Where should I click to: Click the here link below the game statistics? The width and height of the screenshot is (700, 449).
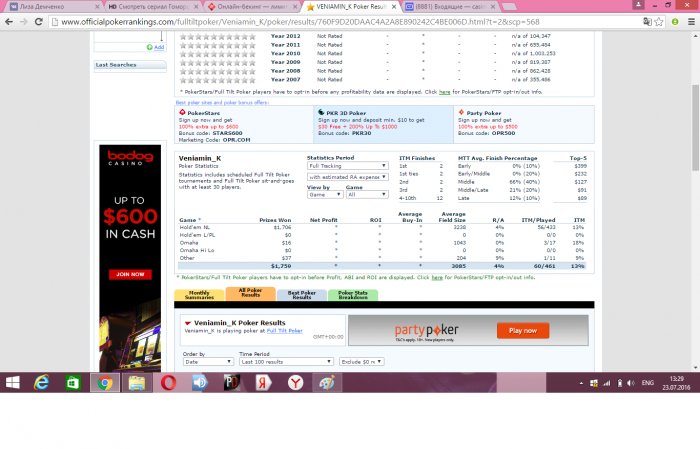[x=437, y=278]
